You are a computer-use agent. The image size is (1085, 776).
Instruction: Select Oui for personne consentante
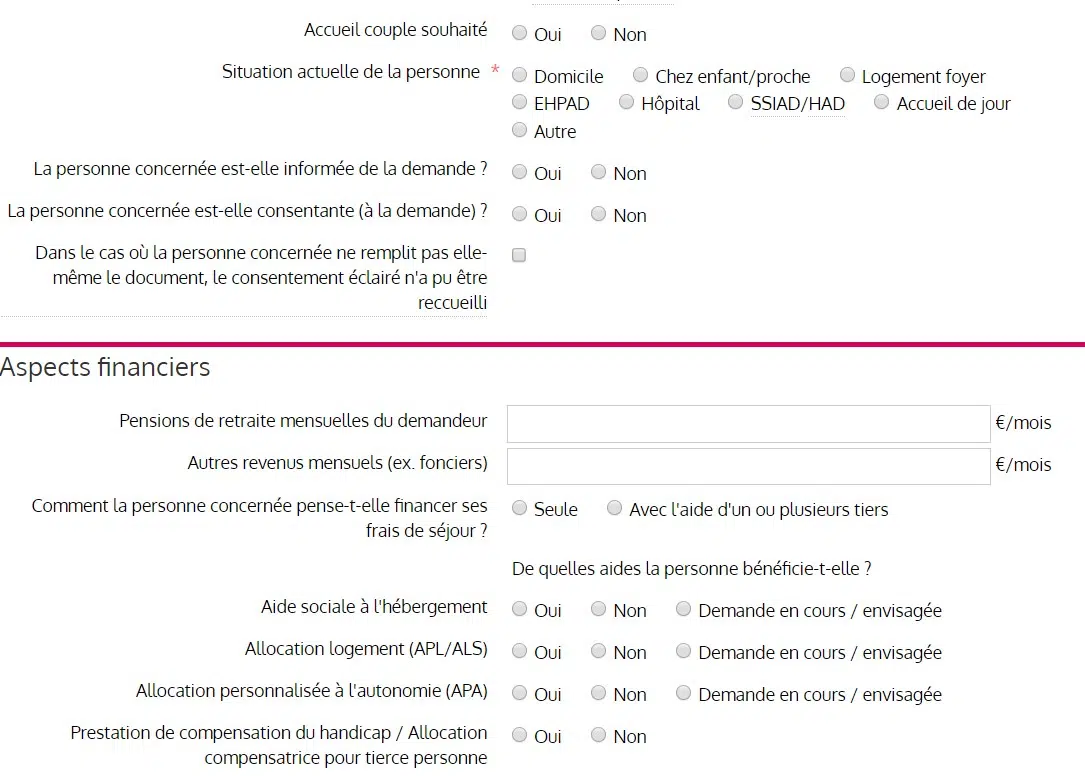(x=520, y=214)
